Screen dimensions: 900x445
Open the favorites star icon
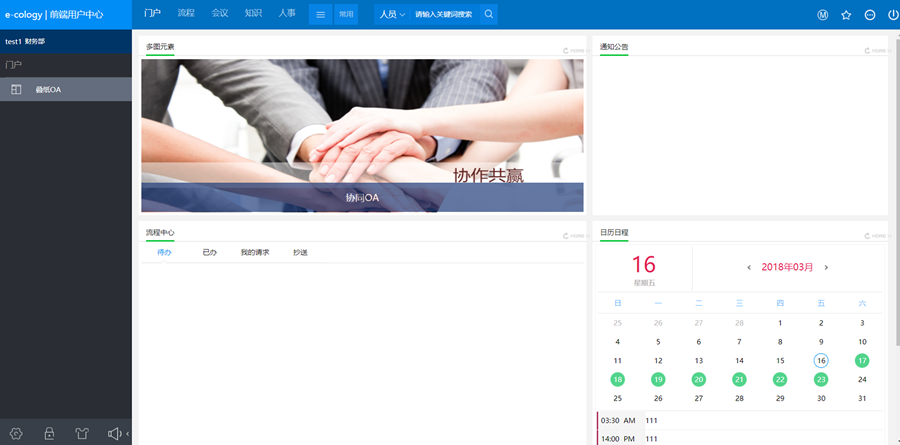(x=846, y=15)
